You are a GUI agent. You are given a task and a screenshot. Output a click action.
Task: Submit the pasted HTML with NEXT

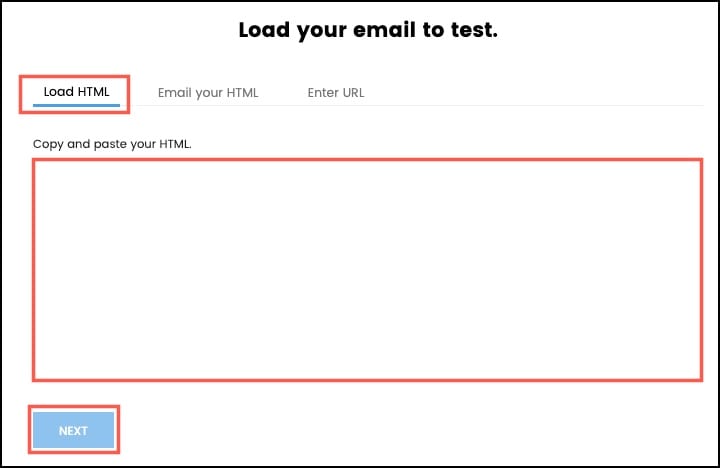tap(74, 430)
